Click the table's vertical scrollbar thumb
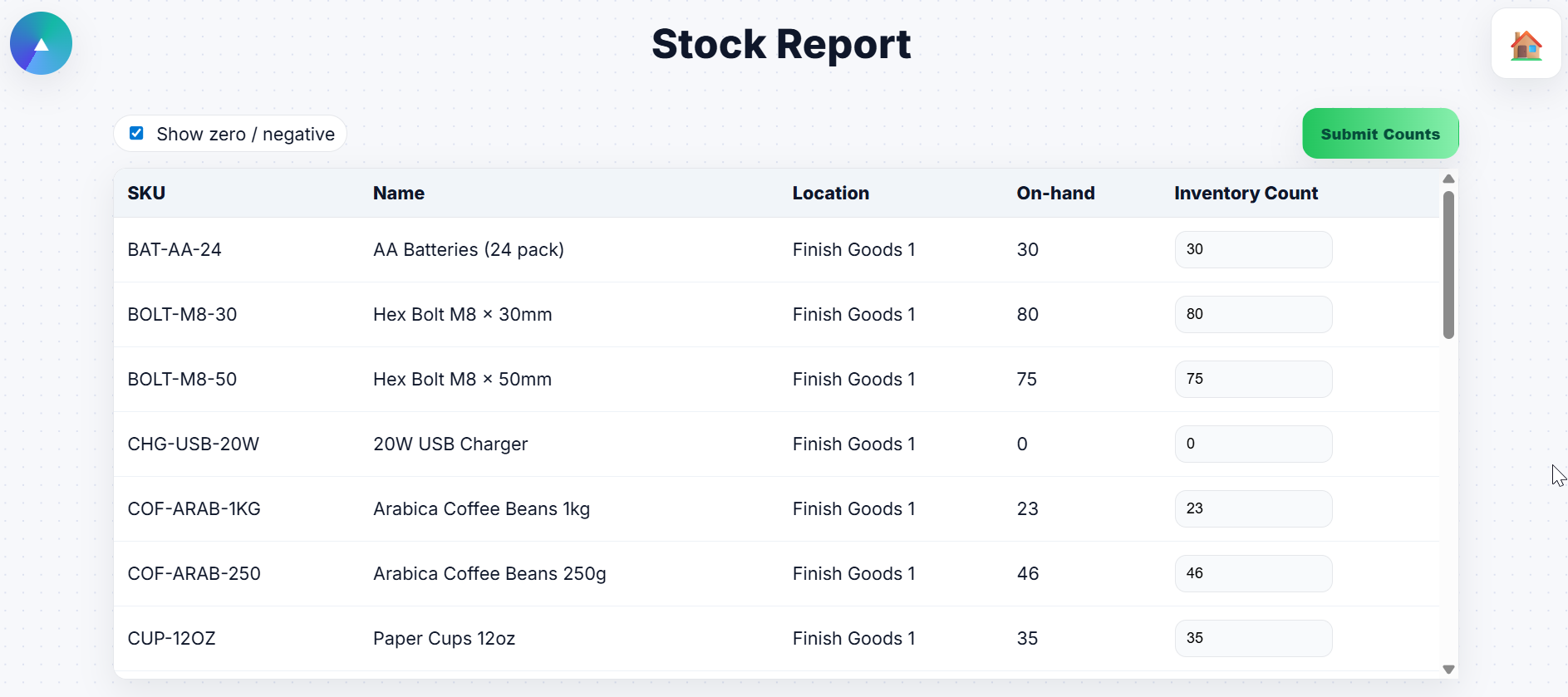Viewport: 1568px width, 697px height. pos(1448,264)
